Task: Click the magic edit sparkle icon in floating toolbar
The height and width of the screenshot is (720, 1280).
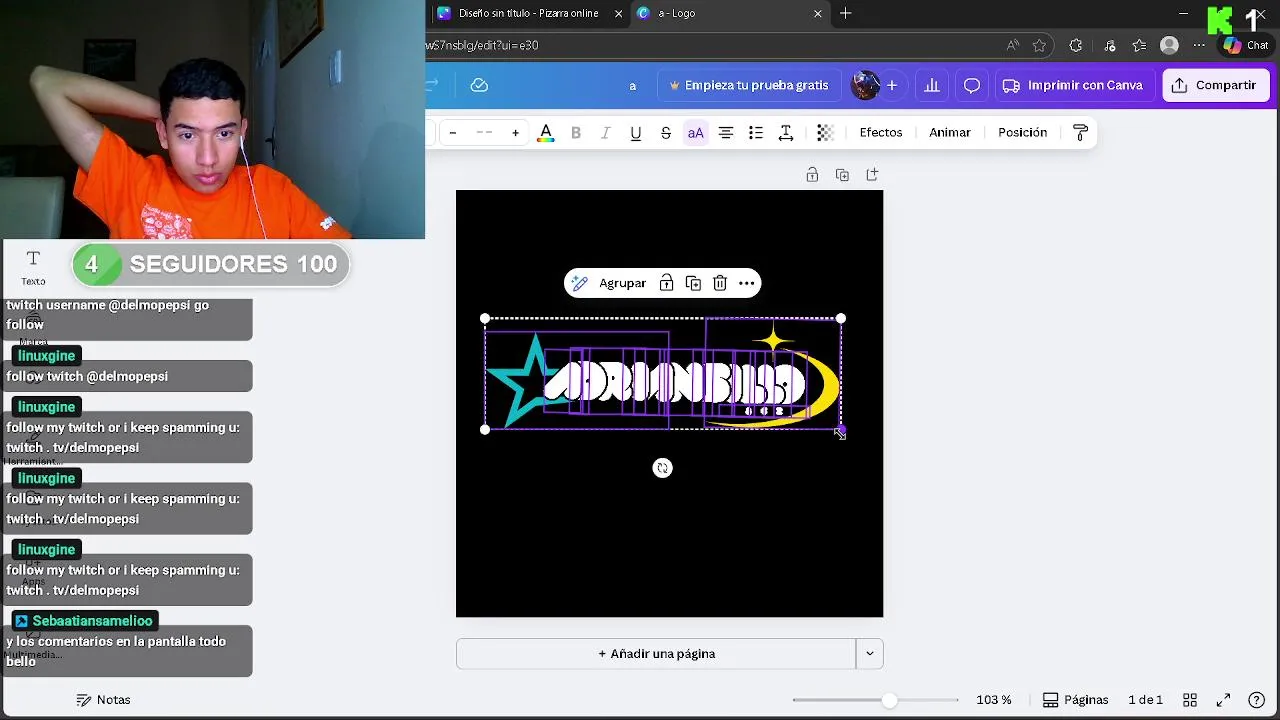Action: (x=579, y=283)
